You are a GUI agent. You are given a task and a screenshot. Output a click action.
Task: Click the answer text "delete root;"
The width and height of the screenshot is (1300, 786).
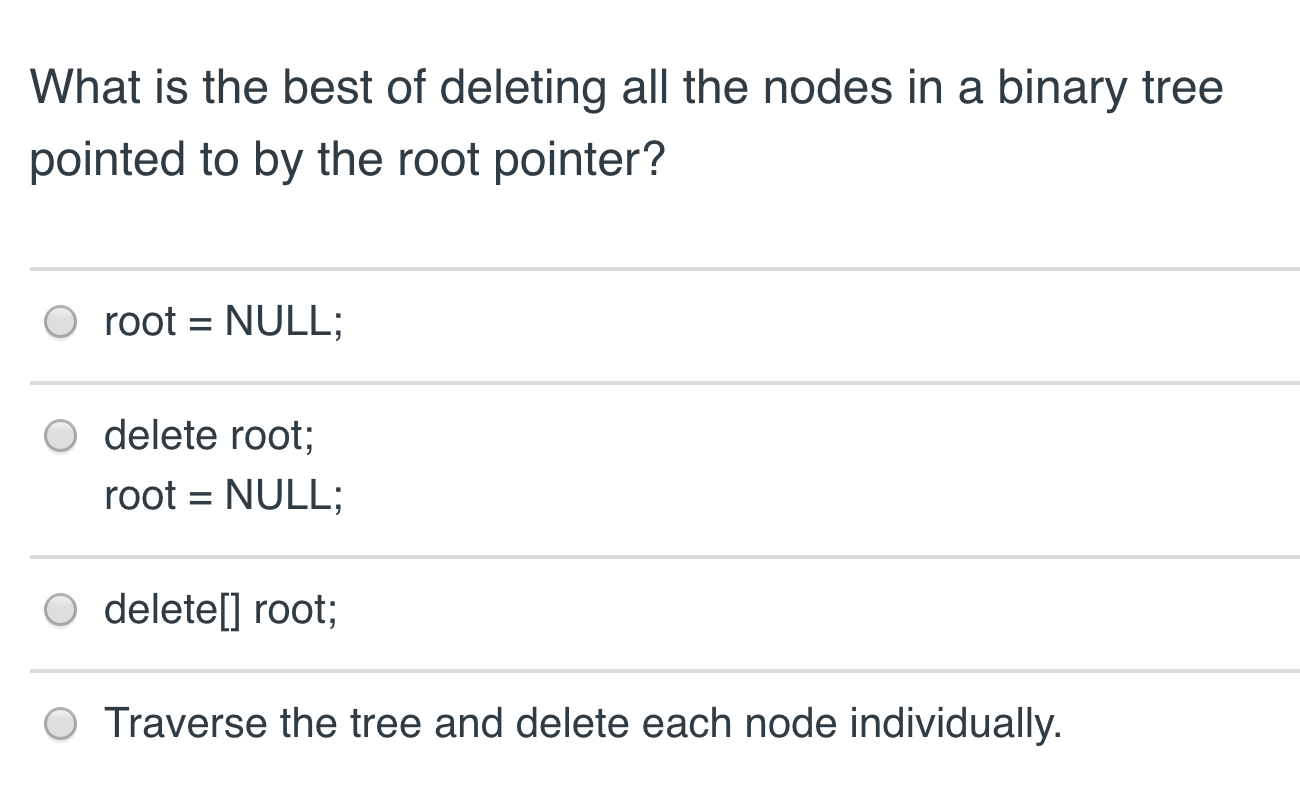209,435
